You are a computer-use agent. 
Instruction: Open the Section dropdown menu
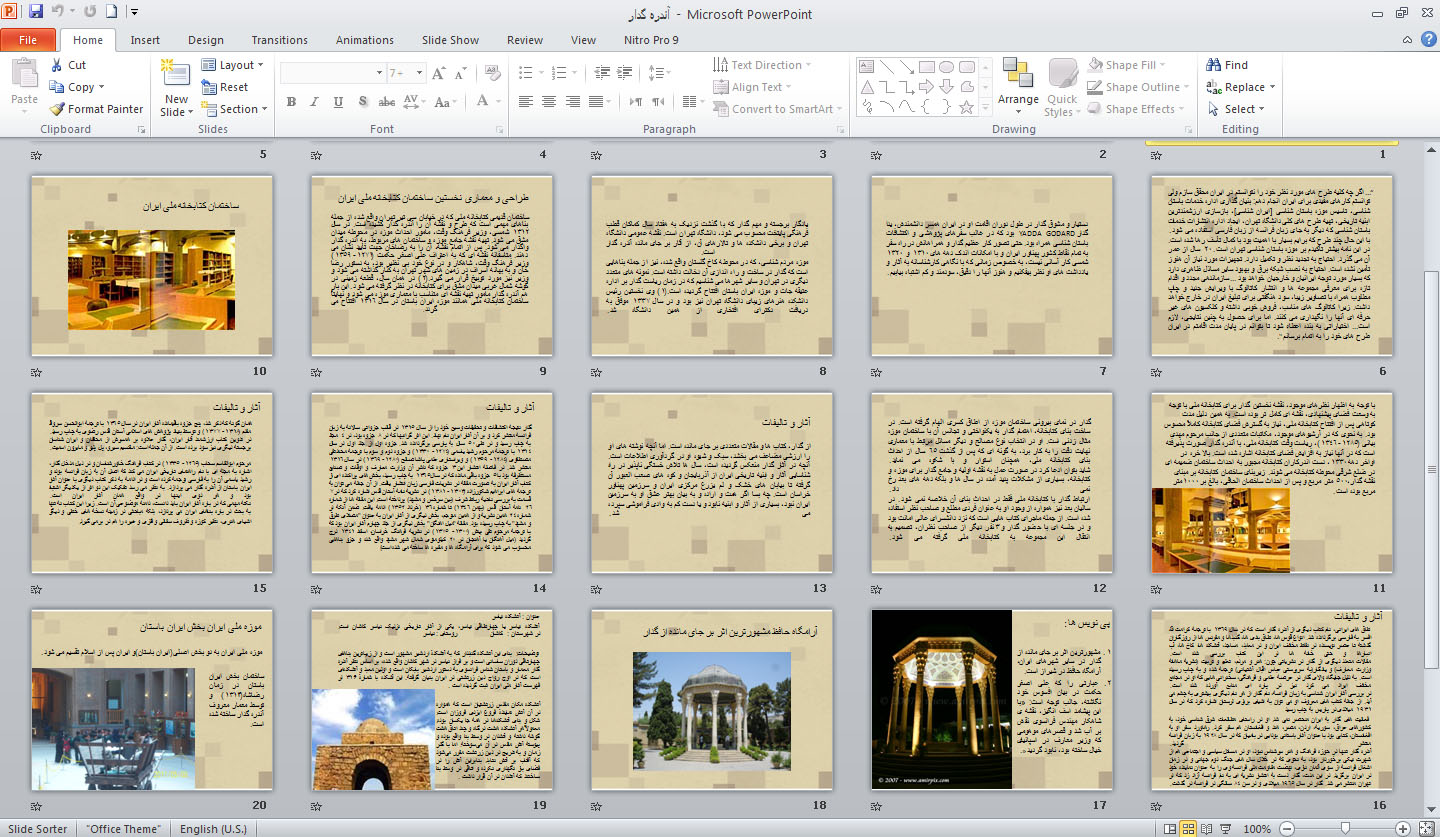[237, 109]
